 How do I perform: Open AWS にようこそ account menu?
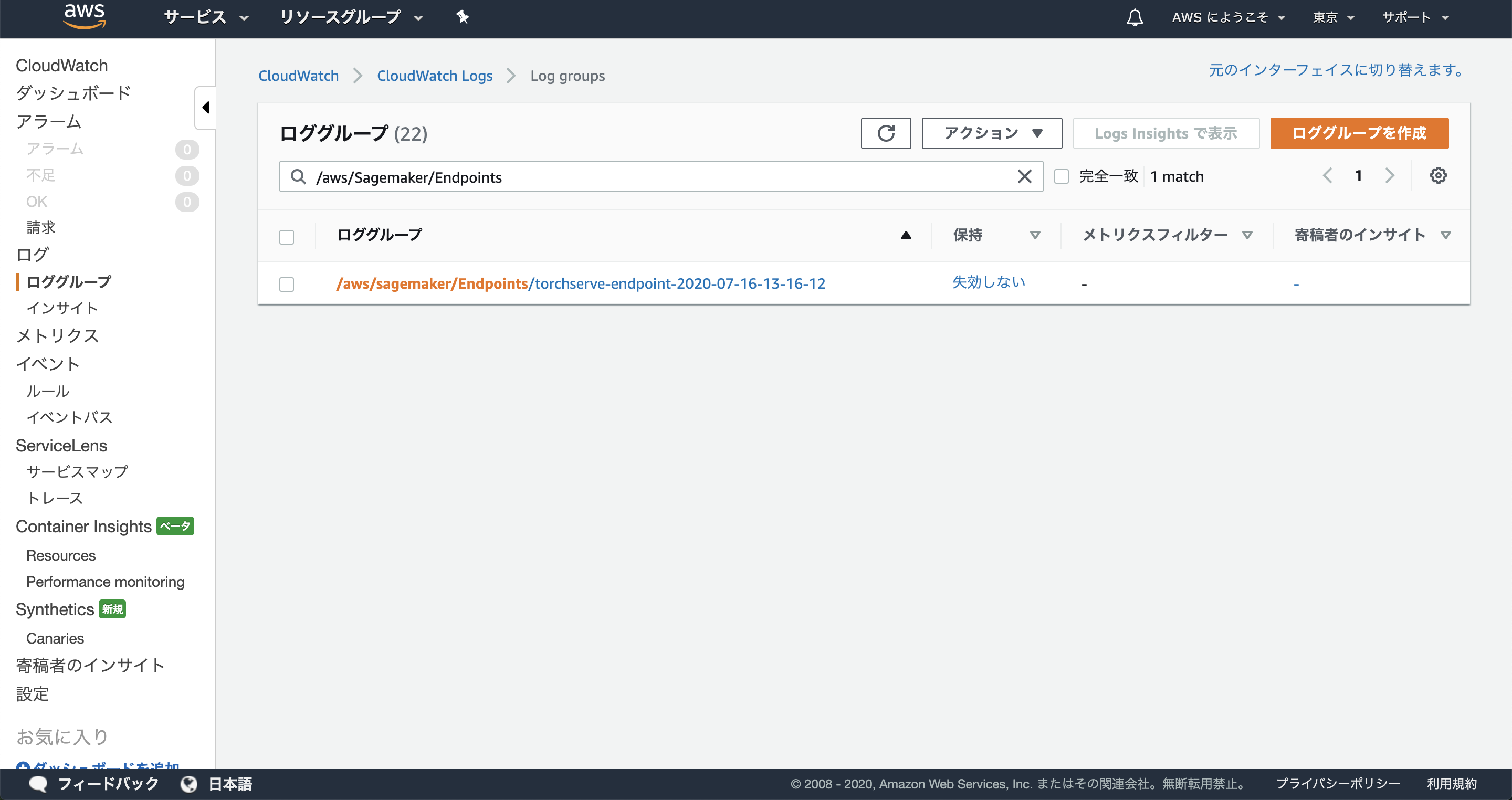tap(1228, 17)
